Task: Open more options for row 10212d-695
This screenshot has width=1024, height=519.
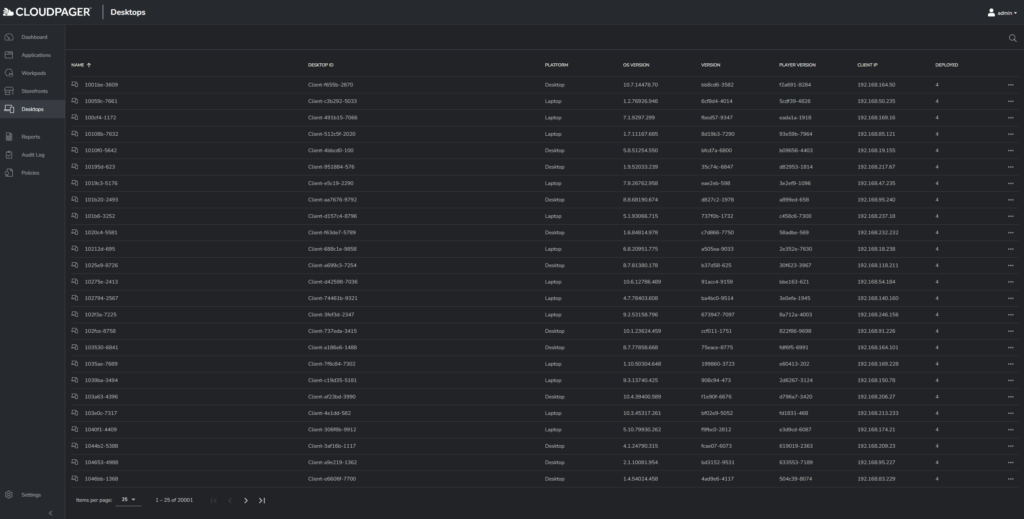Action: tap(1010, 249)
